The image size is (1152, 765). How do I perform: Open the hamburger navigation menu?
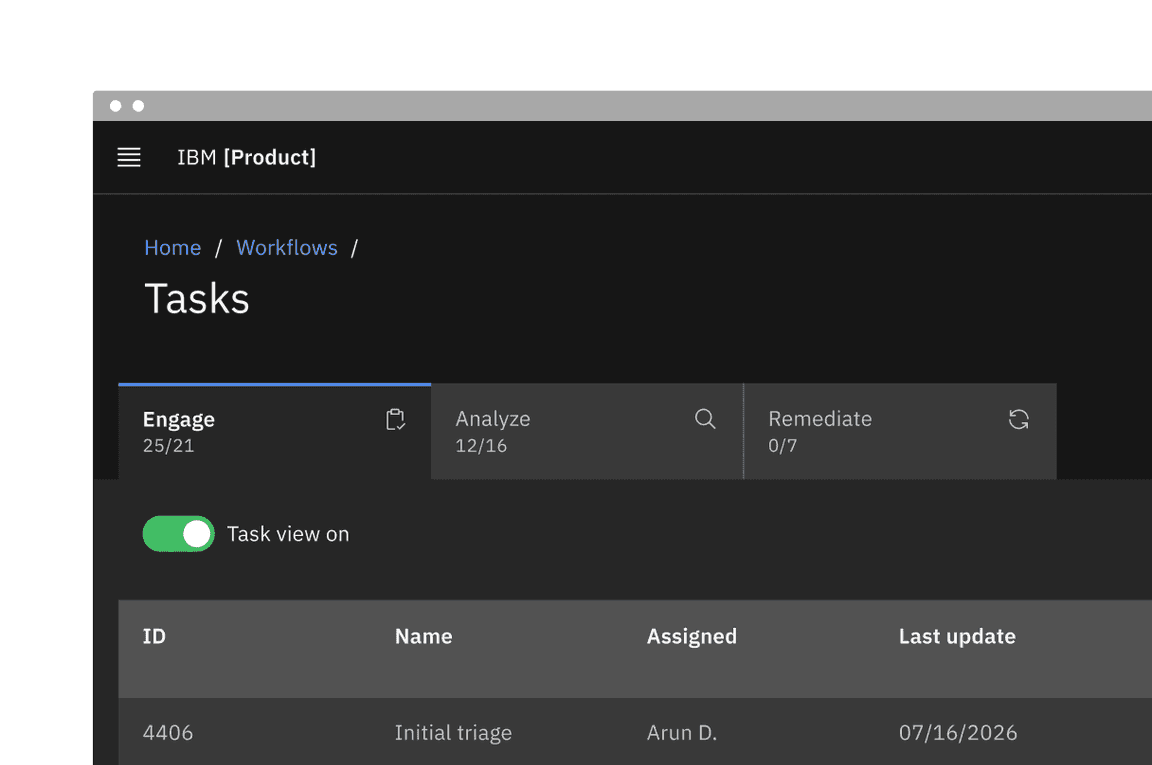[129, 157]
